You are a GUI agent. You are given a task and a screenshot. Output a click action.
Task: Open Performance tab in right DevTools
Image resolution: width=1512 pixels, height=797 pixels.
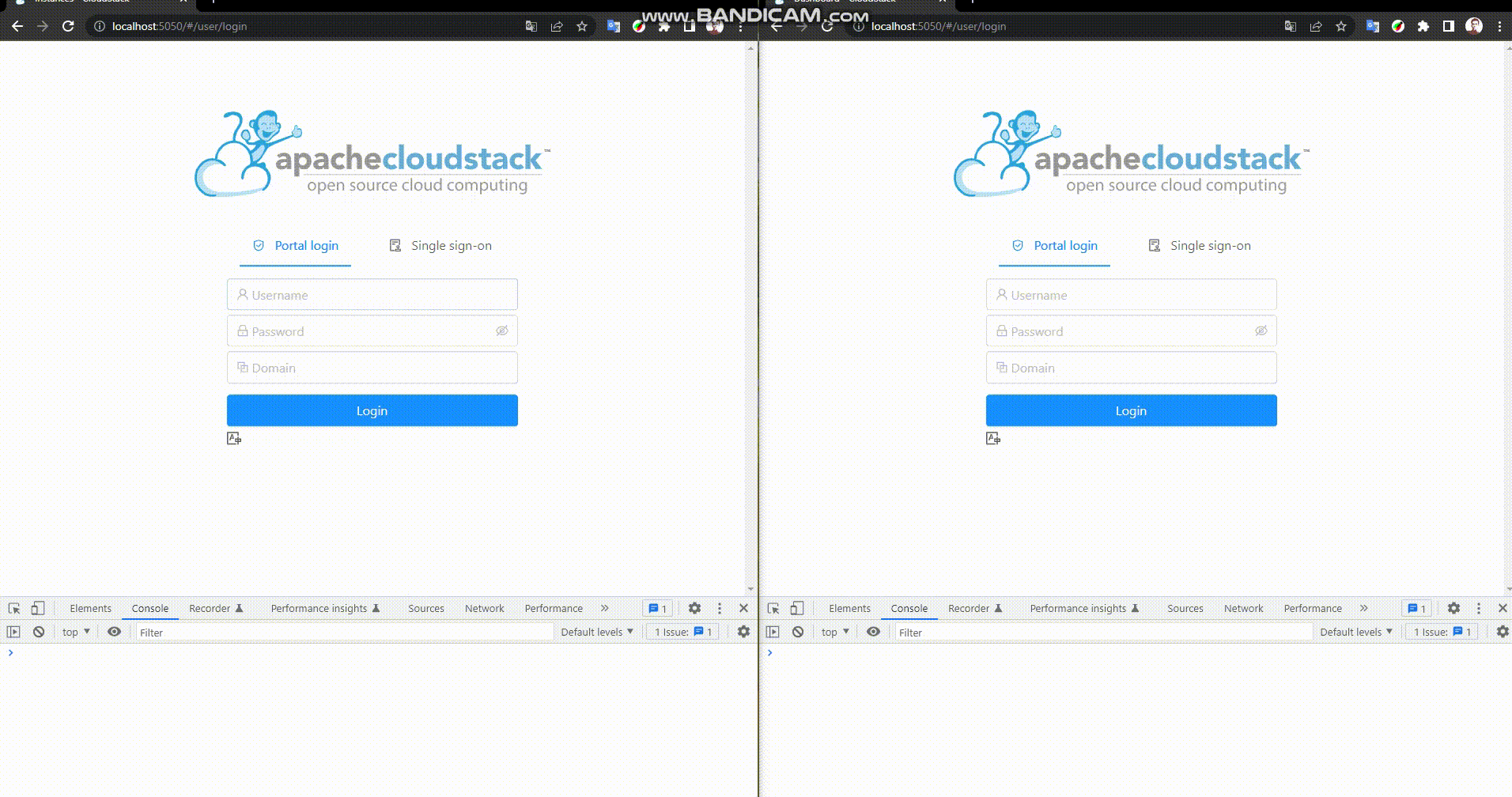click(x=1313, y=608)
